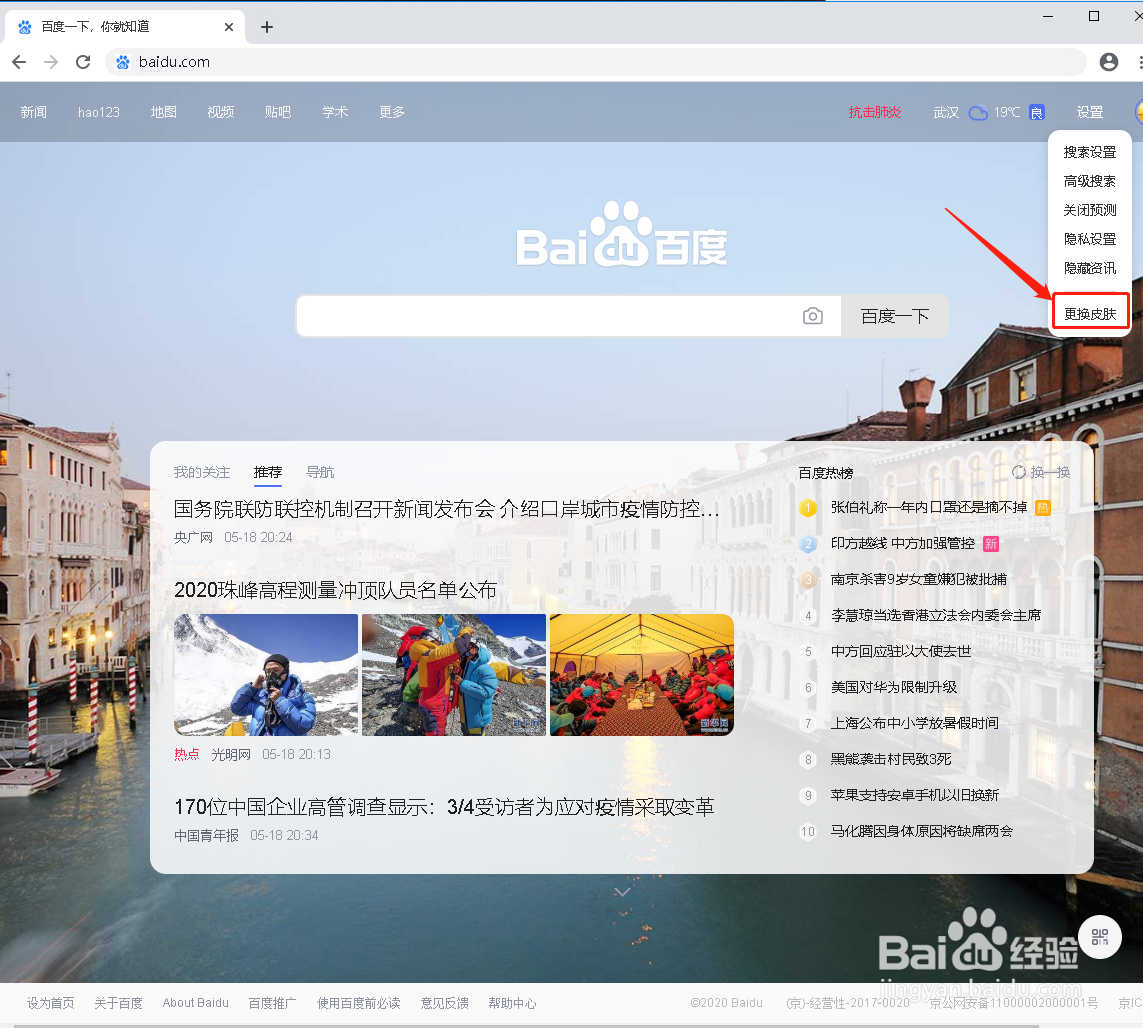The image size is (1143, 1028).
Task: Click the 抗击肺炎 red link
Action: [875, 112]
